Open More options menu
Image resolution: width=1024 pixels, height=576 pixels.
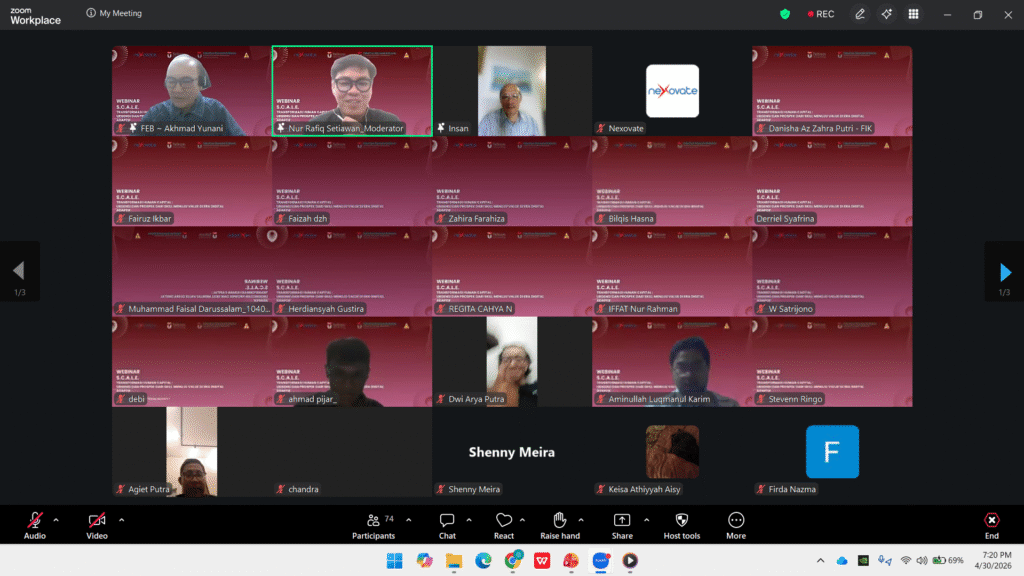(736, 525)
